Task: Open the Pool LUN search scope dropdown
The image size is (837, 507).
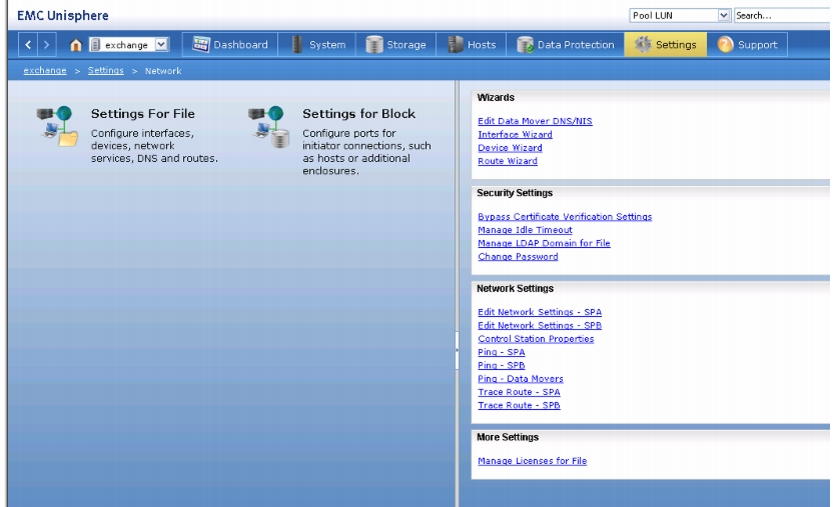Action: 680,15
